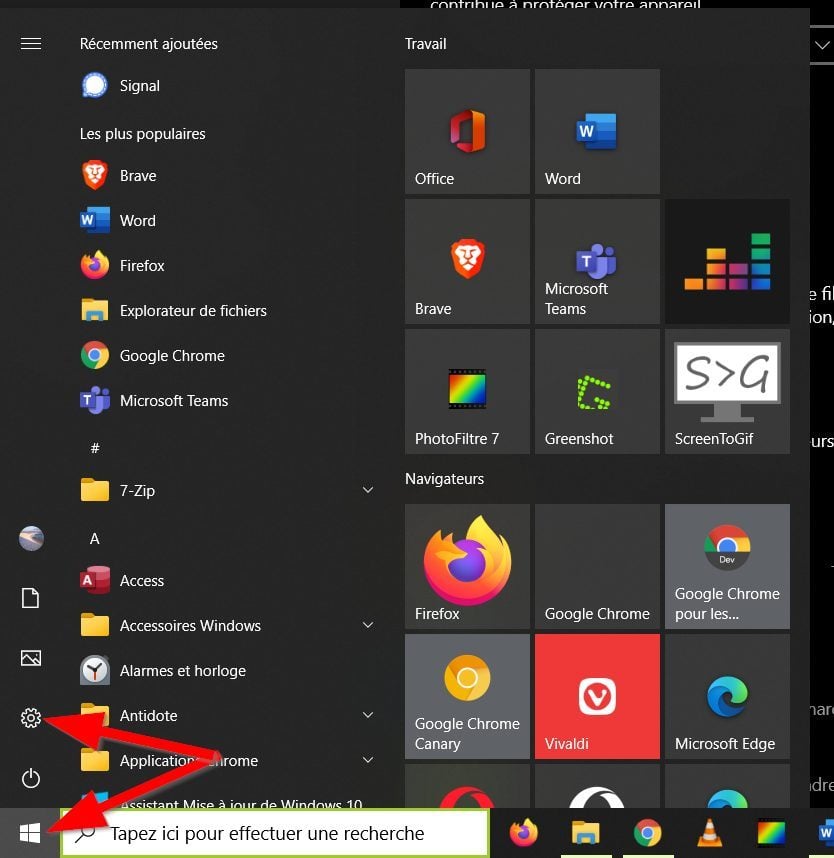Image resolution: width=834 pixels, height=858 pixels.
Task: Open the Deezer equalizer-bars tile
Action: click(x=727, y=261)
